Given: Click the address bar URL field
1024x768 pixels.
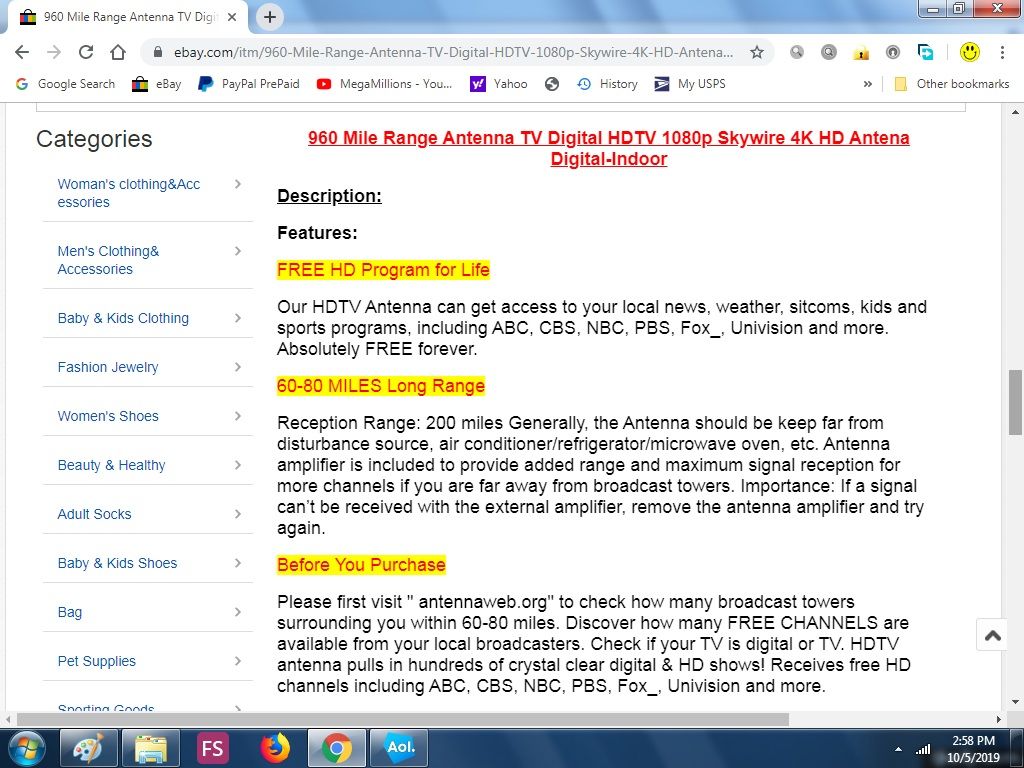Looking at the screenshot, I should pos(450,52).
